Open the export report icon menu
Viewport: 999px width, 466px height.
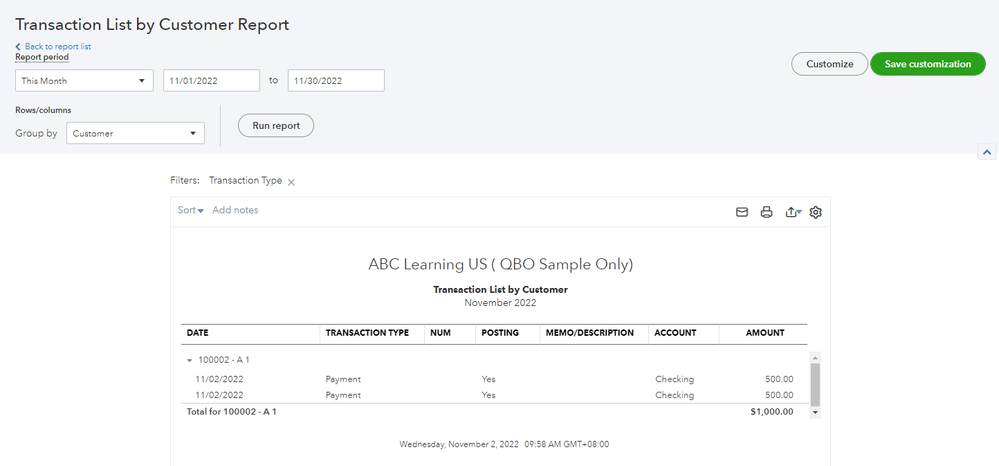tap(793, 212)
